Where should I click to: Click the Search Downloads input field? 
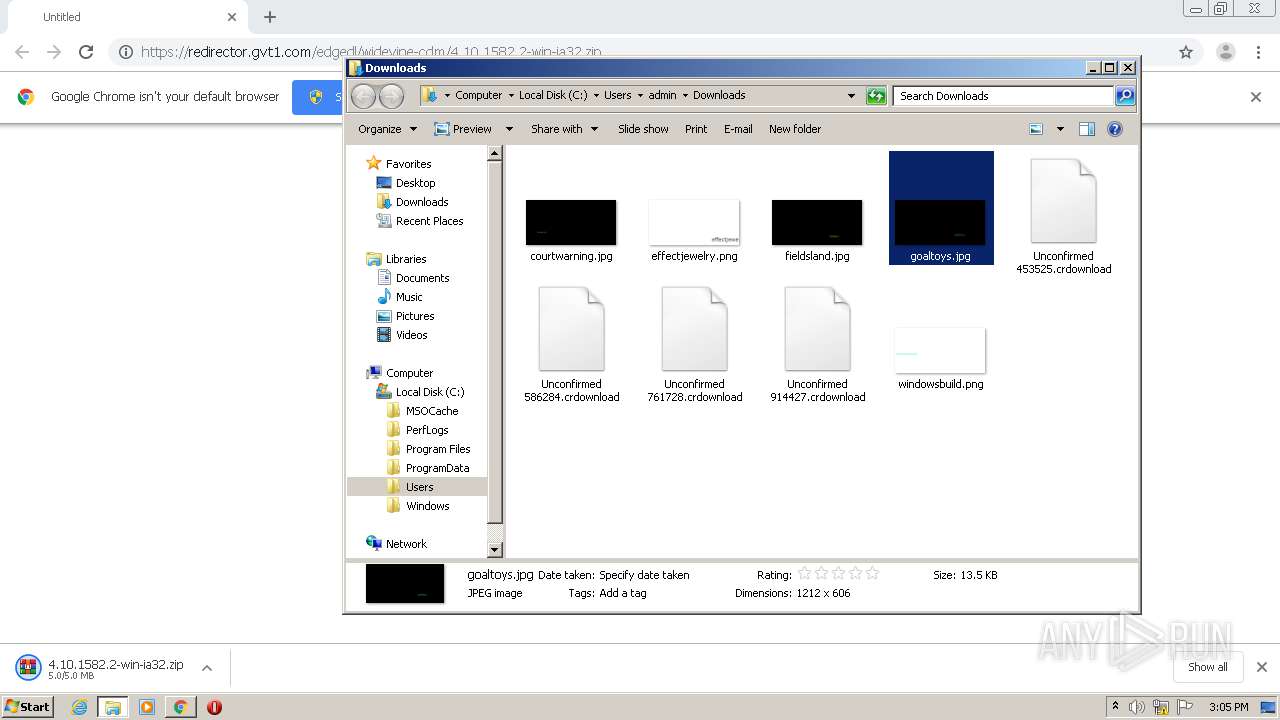tap(1003, 96)
